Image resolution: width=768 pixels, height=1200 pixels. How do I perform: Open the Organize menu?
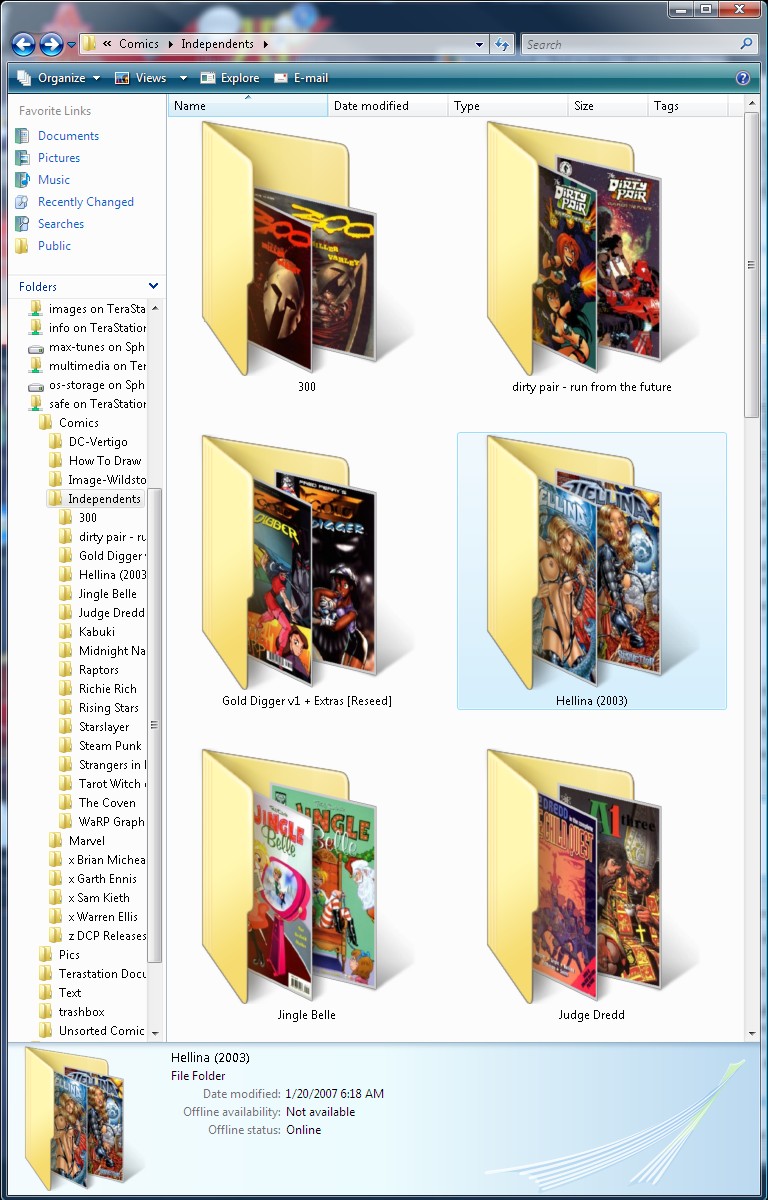point(59,78)
